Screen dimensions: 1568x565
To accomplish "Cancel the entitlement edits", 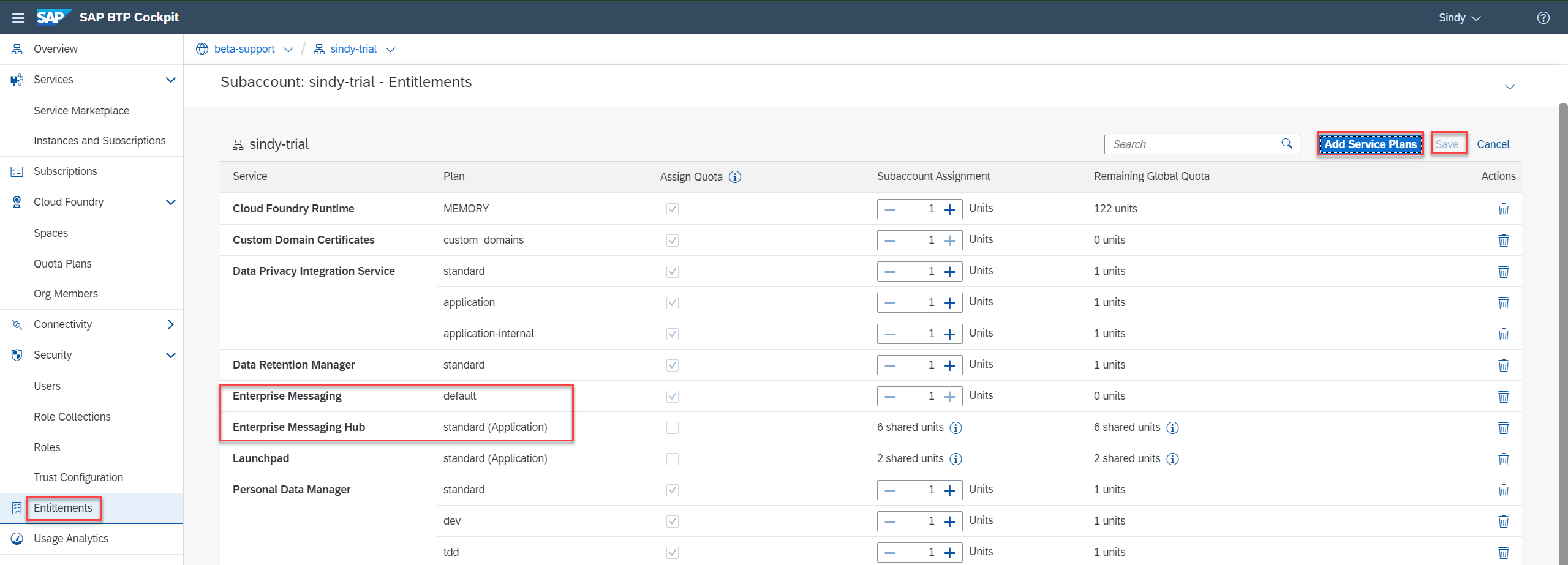I will (x=1493, y=144).
